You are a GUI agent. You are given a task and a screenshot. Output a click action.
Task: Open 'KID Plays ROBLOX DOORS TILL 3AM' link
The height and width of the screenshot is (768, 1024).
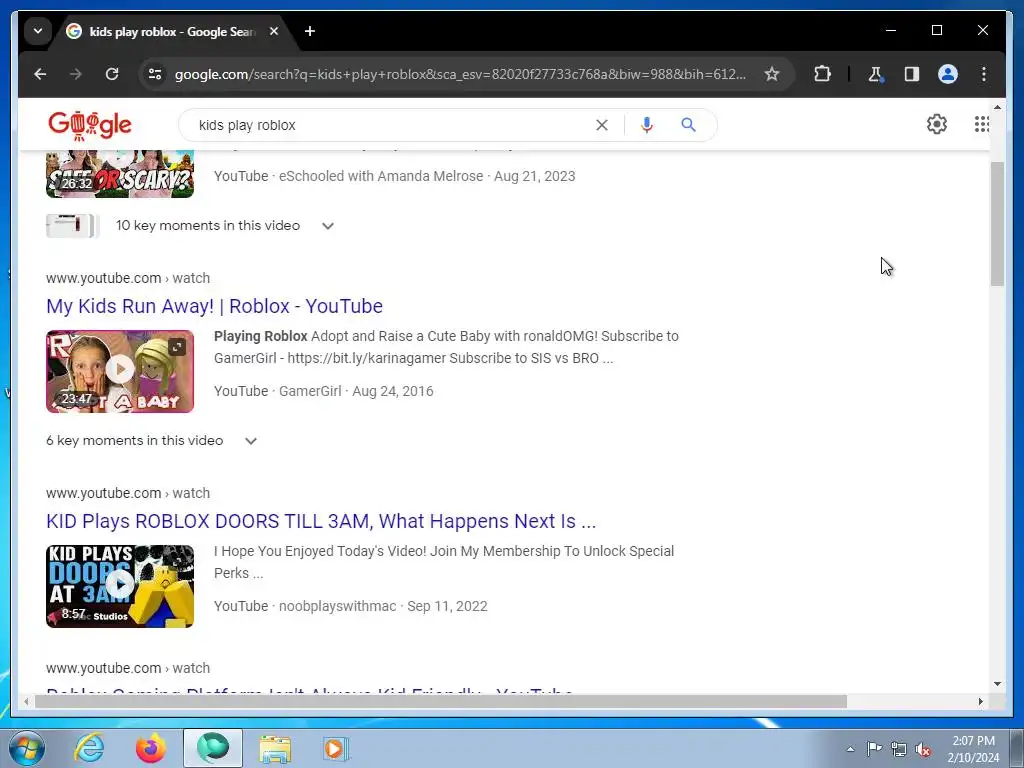321,521
